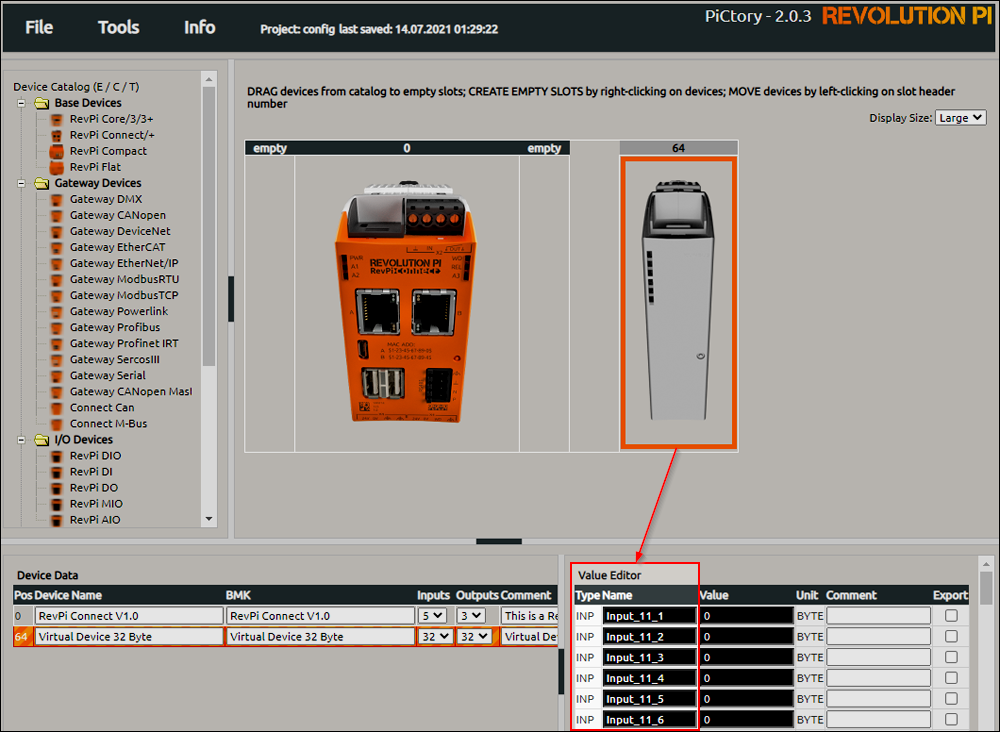Open Inputs dropdown for RevPi Connect V1.0

[433, 616]
